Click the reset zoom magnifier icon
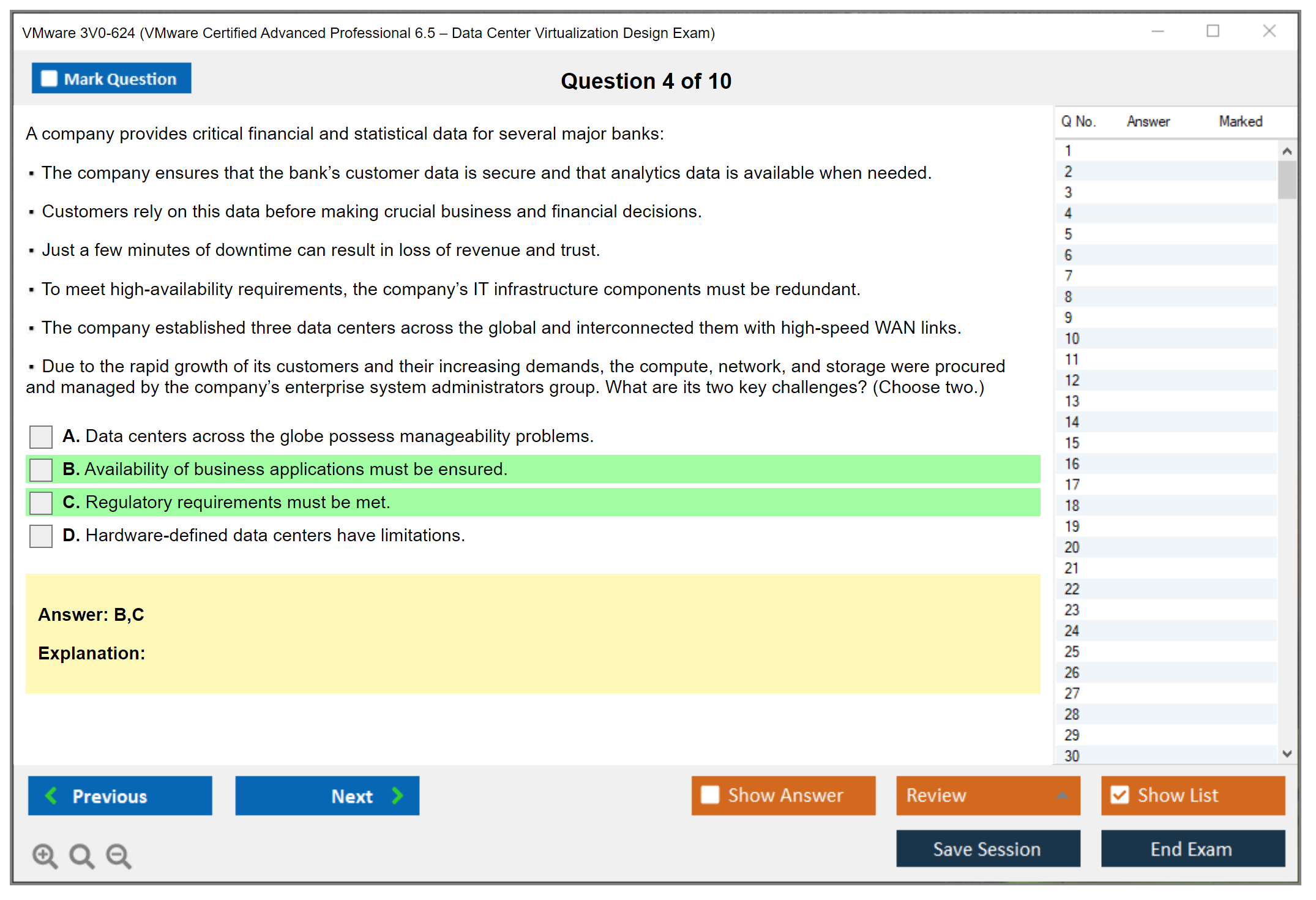The image size is (1316, 900). coord(81,855)
